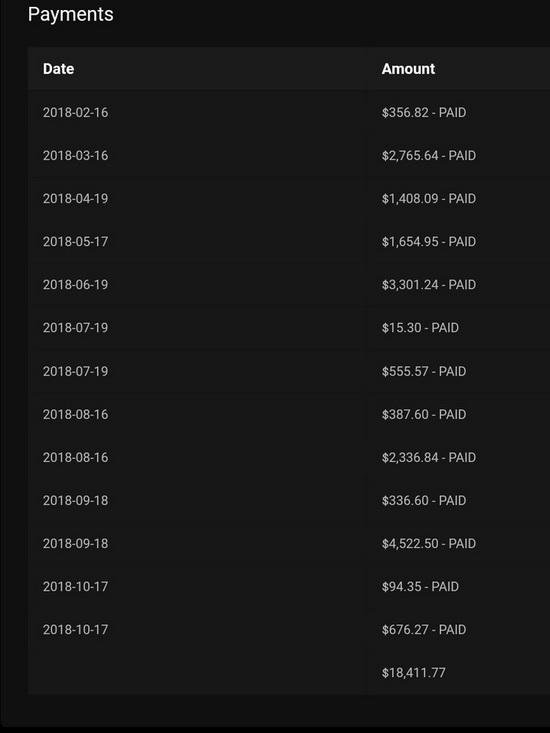550x733 pixels.
Task: Click the 2018-05-17 date cell
Action: pos(75,242)
